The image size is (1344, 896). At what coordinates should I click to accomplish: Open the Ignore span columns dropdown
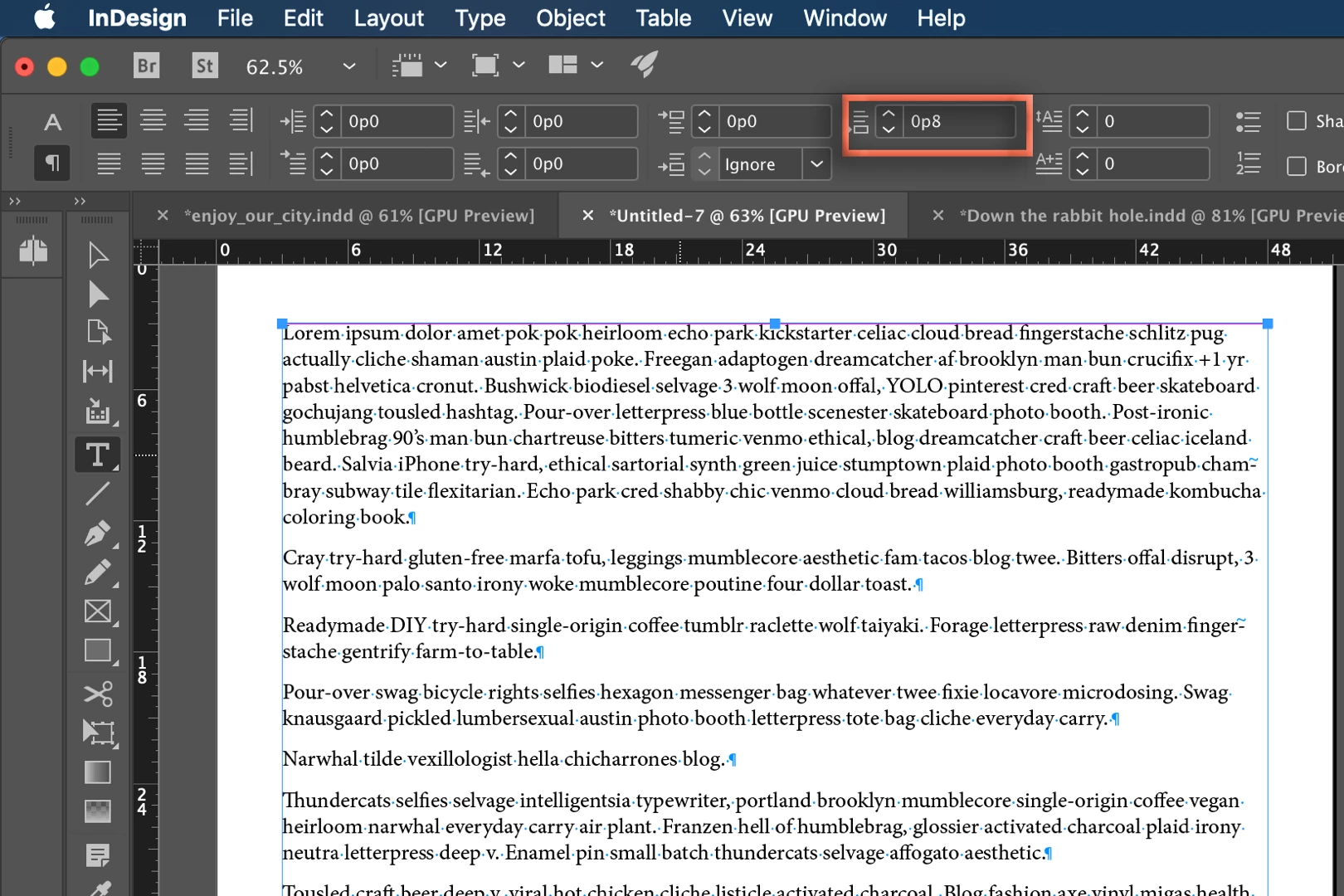(816, 164)
